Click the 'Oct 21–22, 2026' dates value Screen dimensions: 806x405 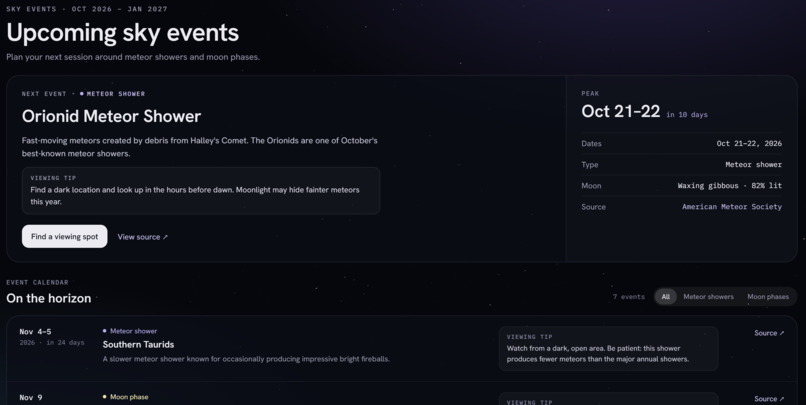pos(749,143)
